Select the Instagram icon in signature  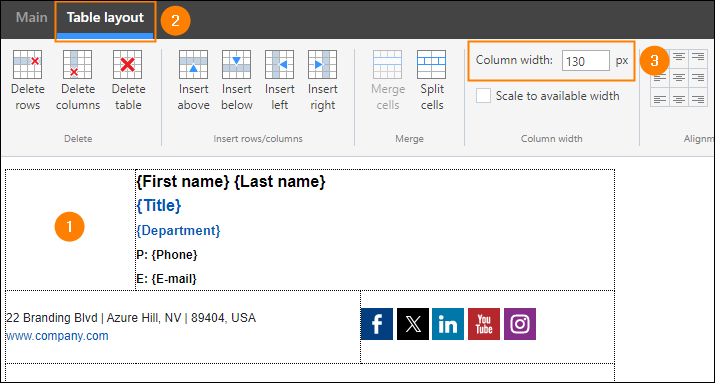click(x=520, y=324)
